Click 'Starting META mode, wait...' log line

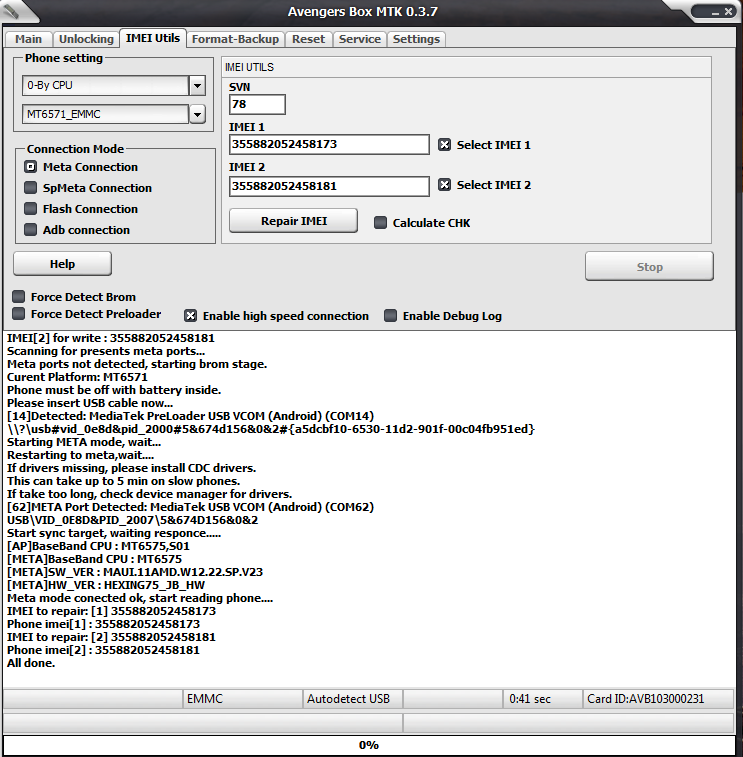click(x=84, y=442)
